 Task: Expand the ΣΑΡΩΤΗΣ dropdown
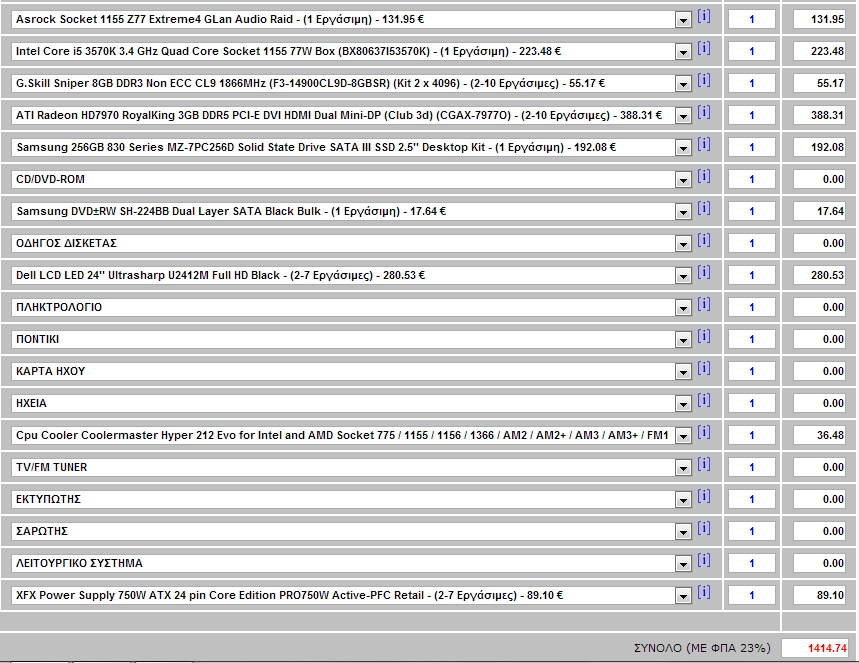tap(683, 532)
